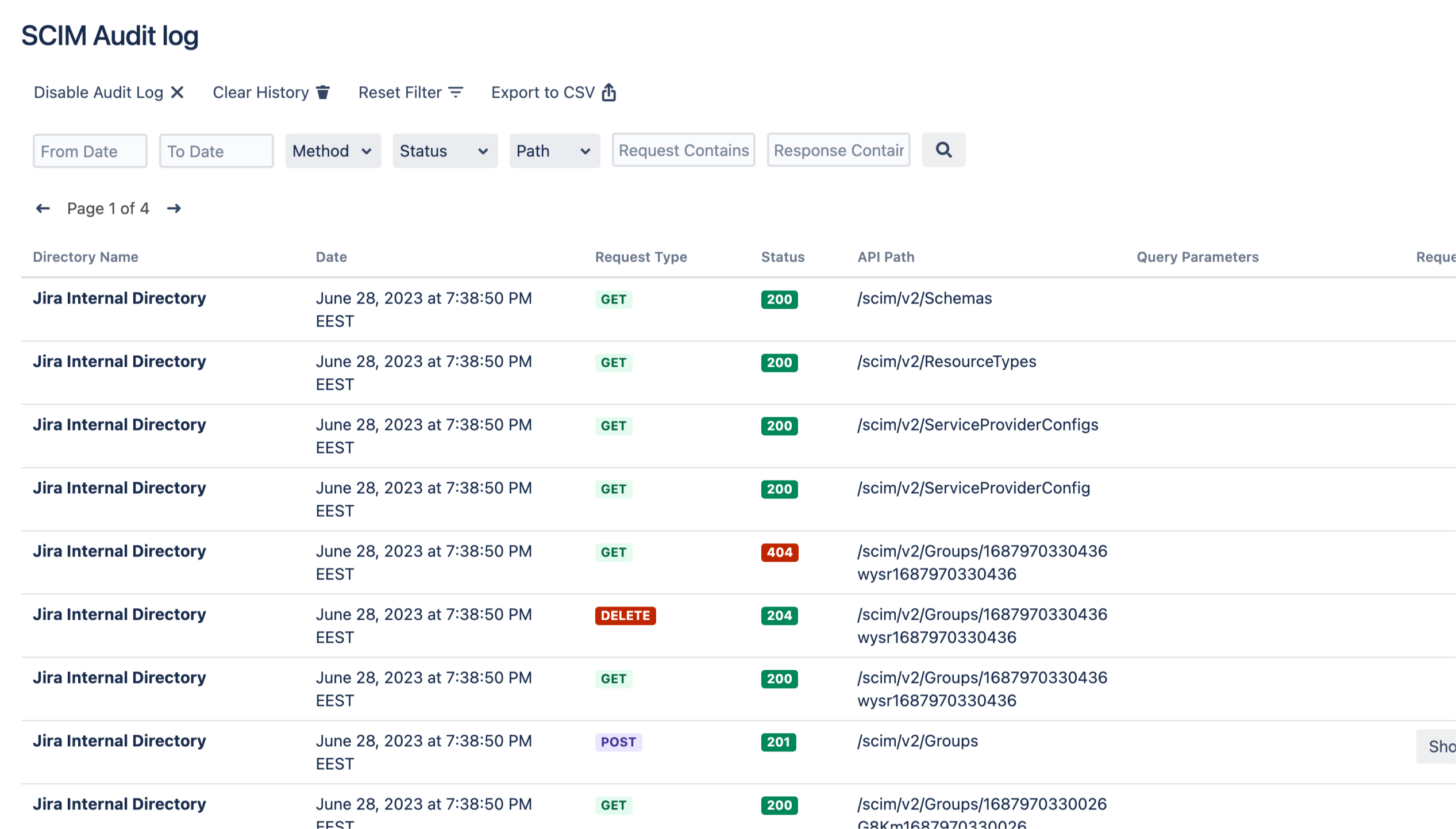Click the To Date input field
The image size is (1456, 829).
pos(216,151)
